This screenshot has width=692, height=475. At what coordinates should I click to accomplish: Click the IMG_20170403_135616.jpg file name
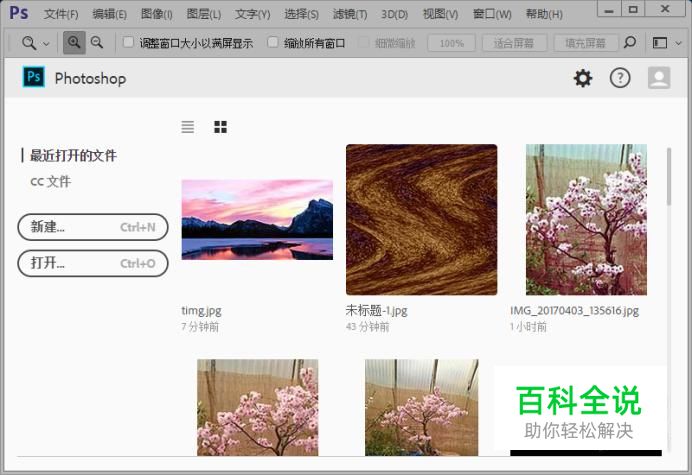coord(575,311)
